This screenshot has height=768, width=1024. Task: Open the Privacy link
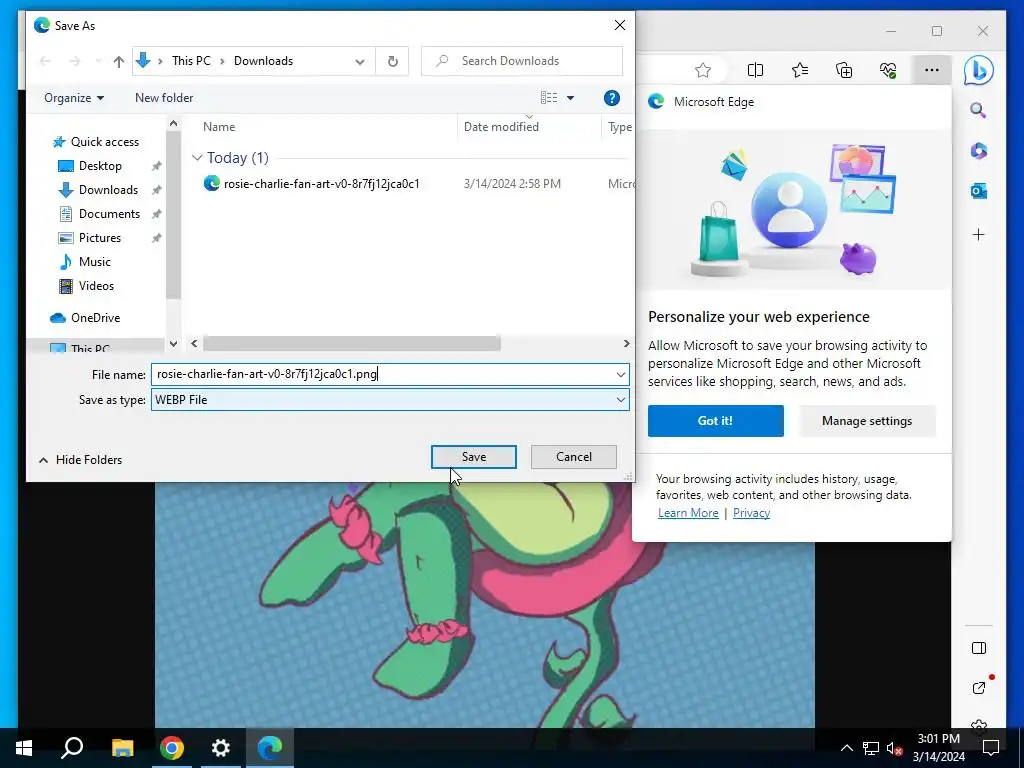(x=751, y=513)
